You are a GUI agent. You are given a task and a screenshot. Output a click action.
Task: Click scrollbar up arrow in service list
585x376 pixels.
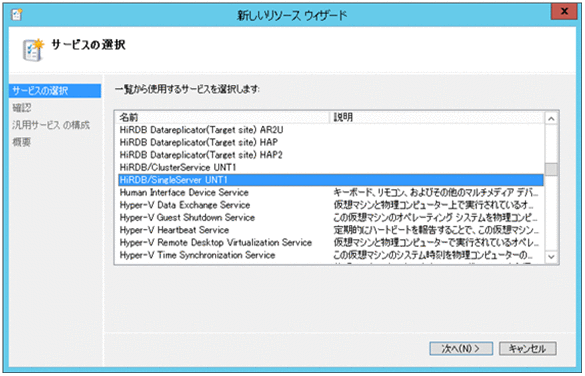pos(551,119)
